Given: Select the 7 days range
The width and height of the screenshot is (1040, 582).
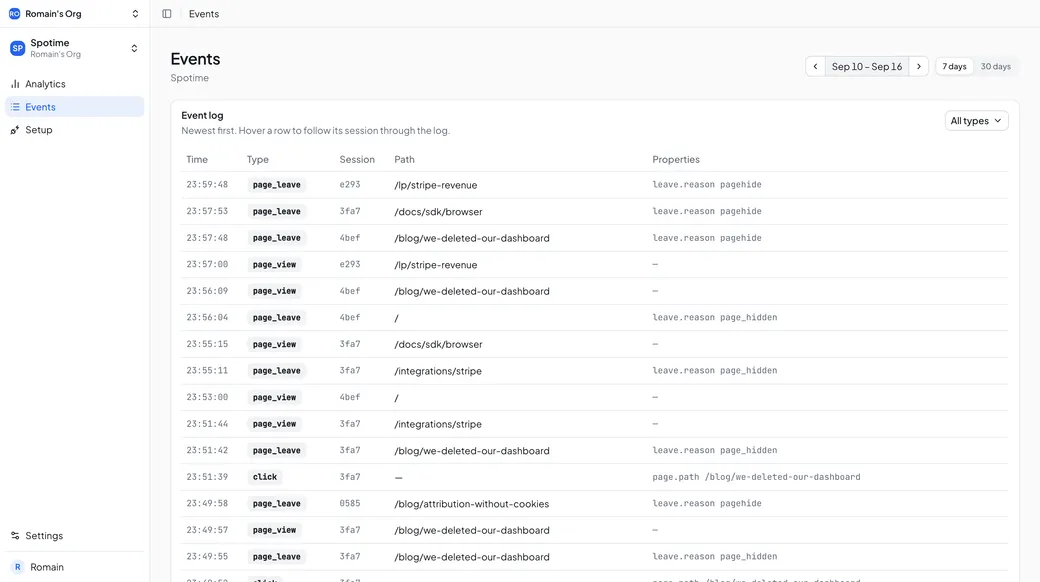Looking at the screenshot, I should tap(954, 66).
